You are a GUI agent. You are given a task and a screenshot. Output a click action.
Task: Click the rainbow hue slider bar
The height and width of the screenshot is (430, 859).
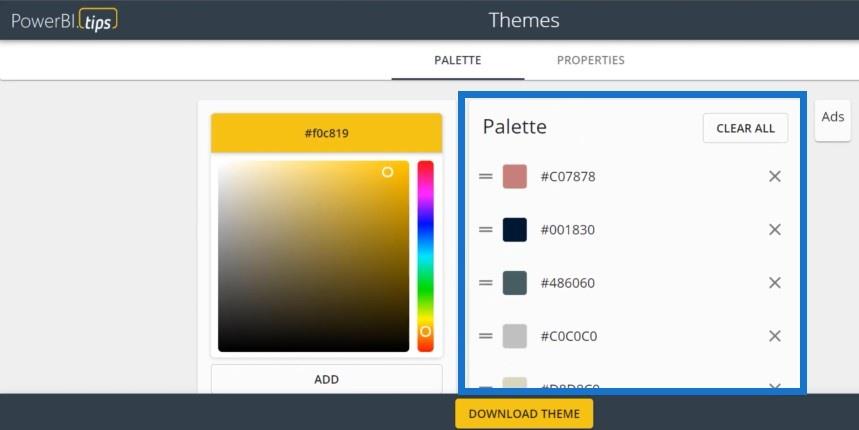pos(426,256)
